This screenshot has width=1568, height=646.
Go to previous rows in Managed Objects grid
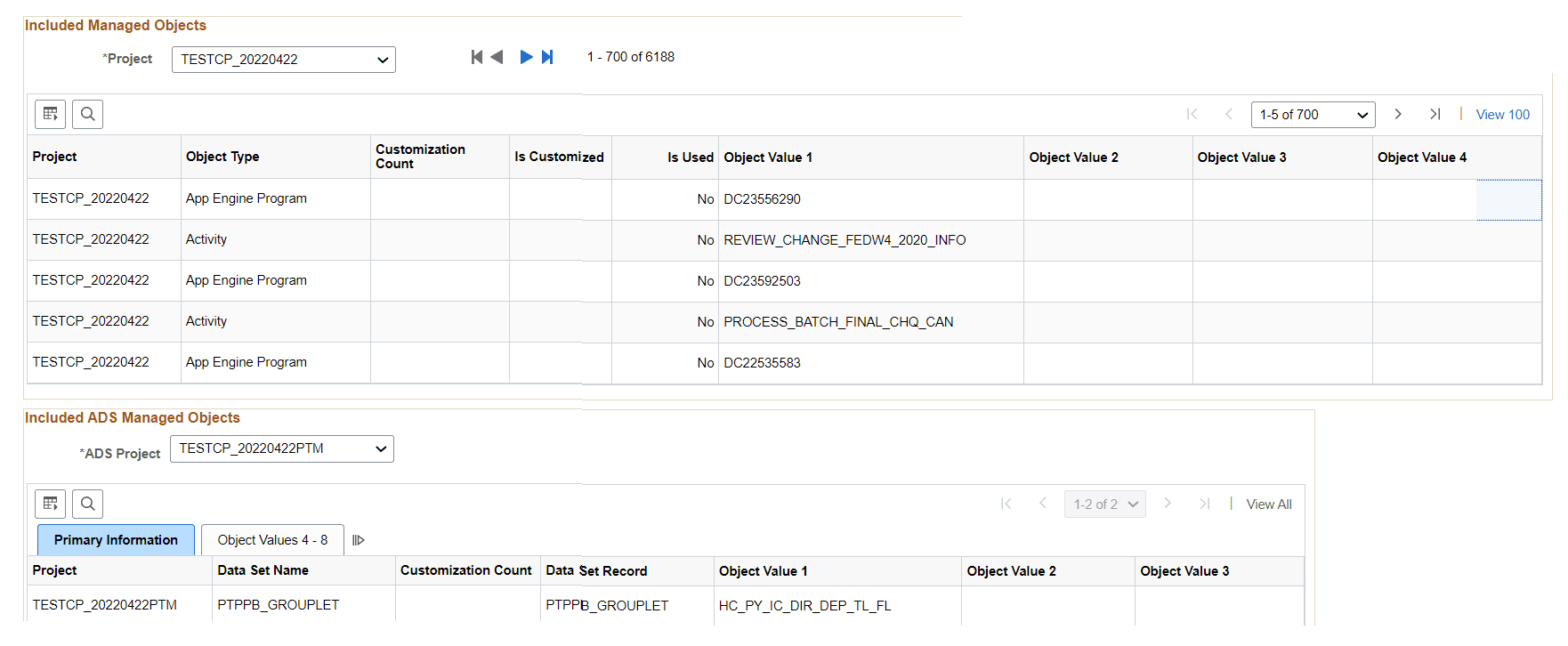1229,114
